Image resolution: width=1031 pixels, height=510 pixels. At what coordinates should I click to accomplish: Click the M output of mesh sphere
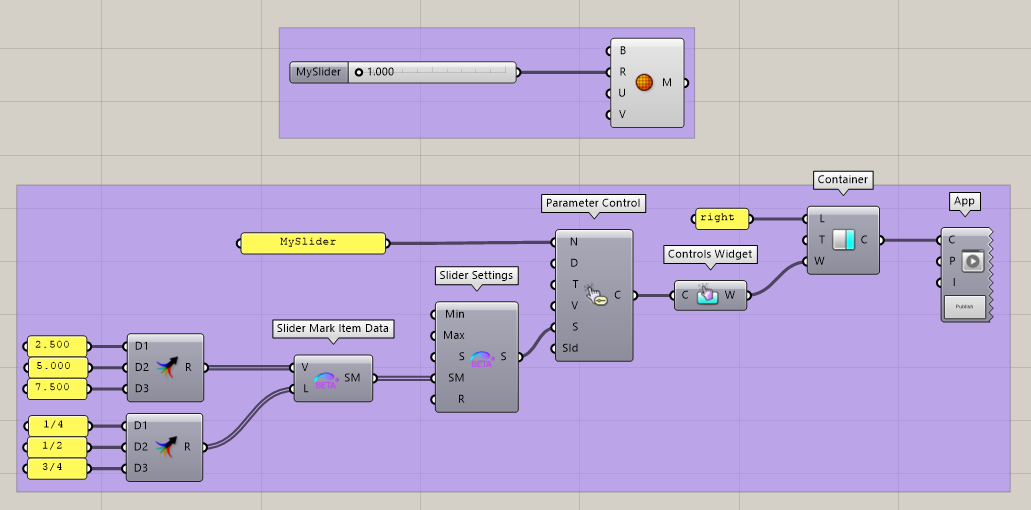point(667,83)
